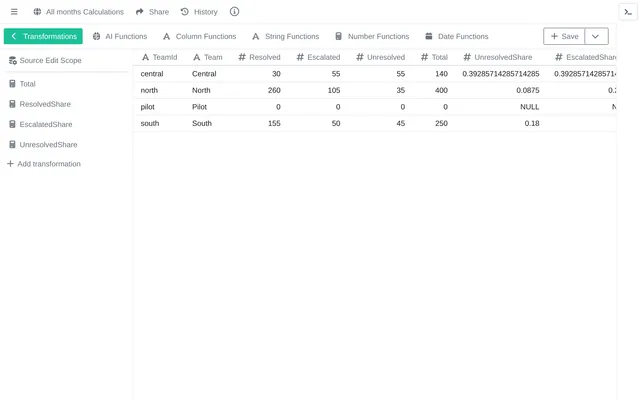Image resolution: width=640 pixels, height=400 pixels.
Task: Click the Total value 140
Action: tap(441, 74)
